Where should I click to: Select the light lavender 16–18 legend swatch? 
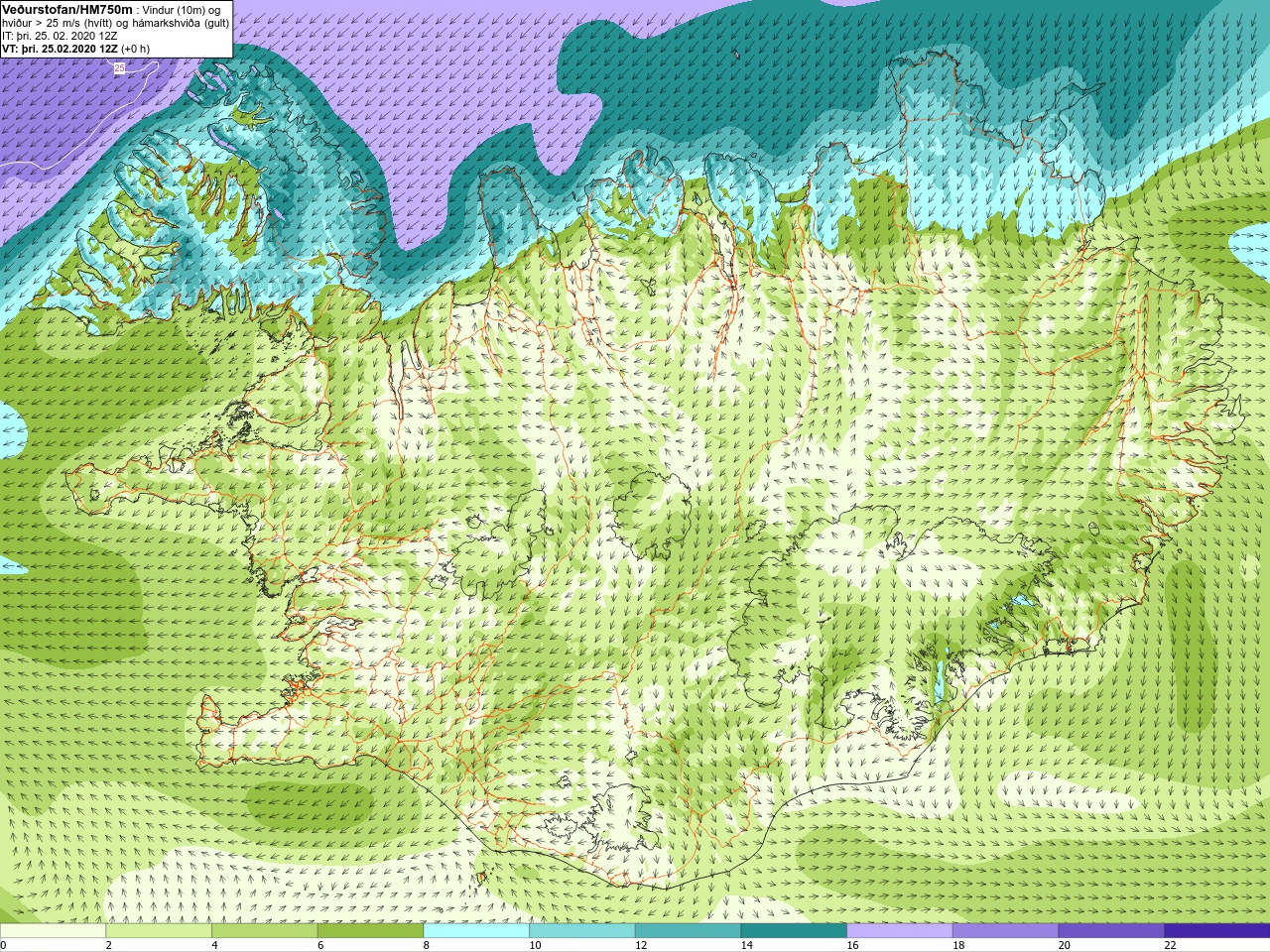(x=899, y=931)
